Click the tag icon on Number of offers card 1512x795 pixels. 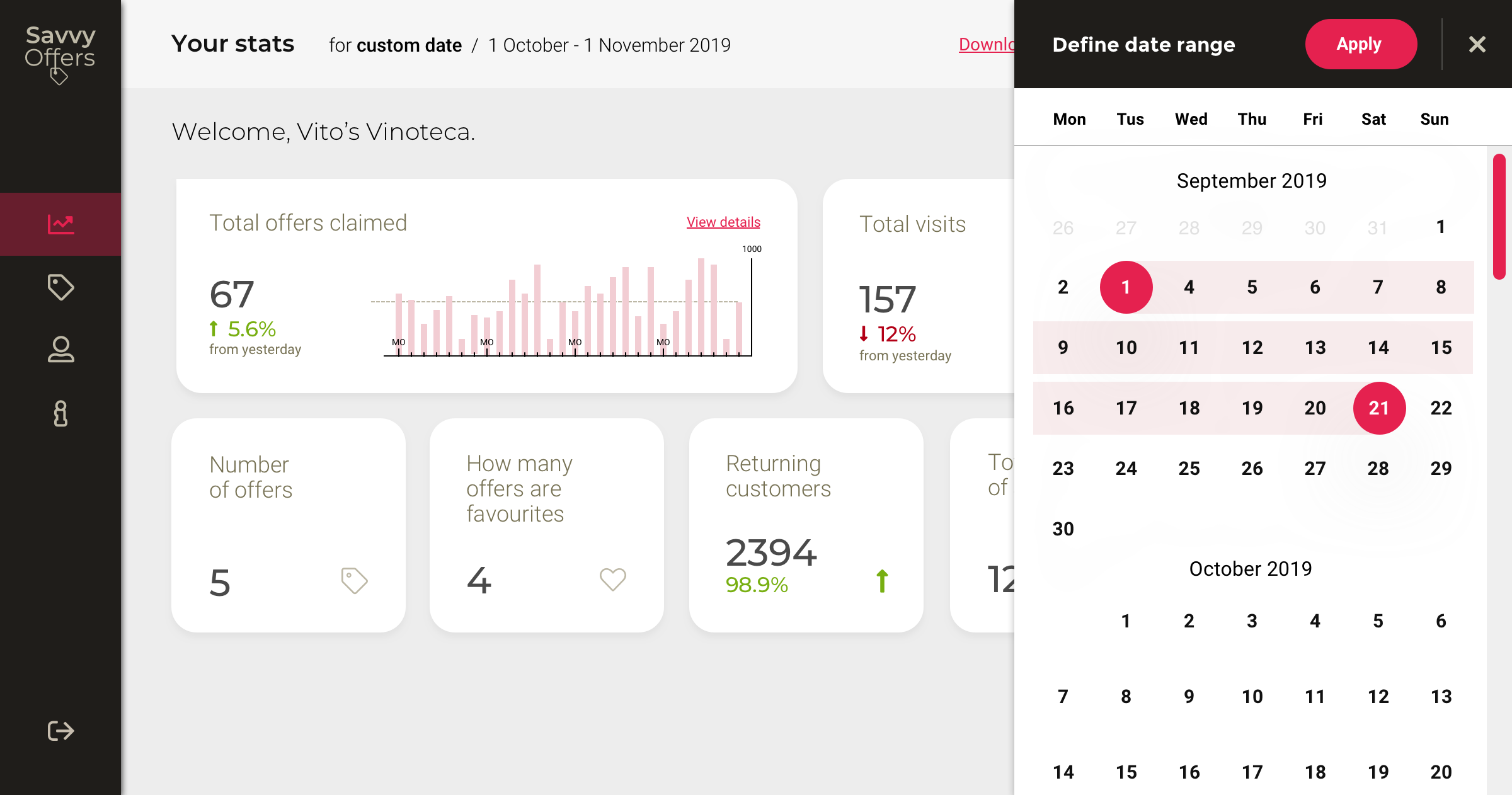point(354,580)
